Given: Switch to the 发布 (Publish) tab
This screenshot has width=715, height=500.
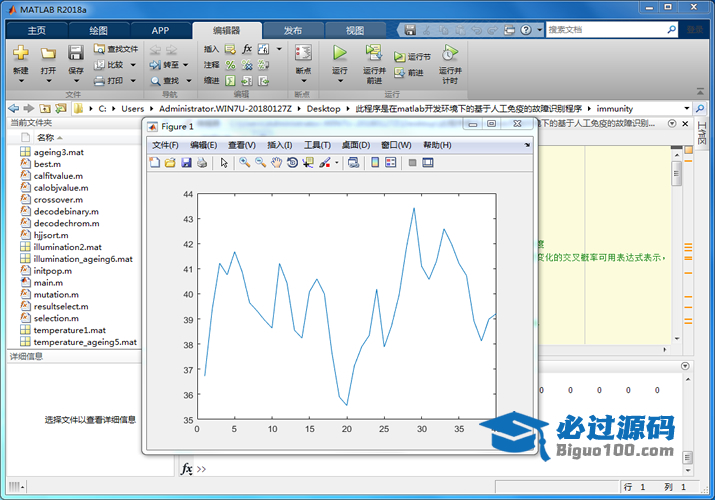Looking at the screenshot, I should pos(293,31).
